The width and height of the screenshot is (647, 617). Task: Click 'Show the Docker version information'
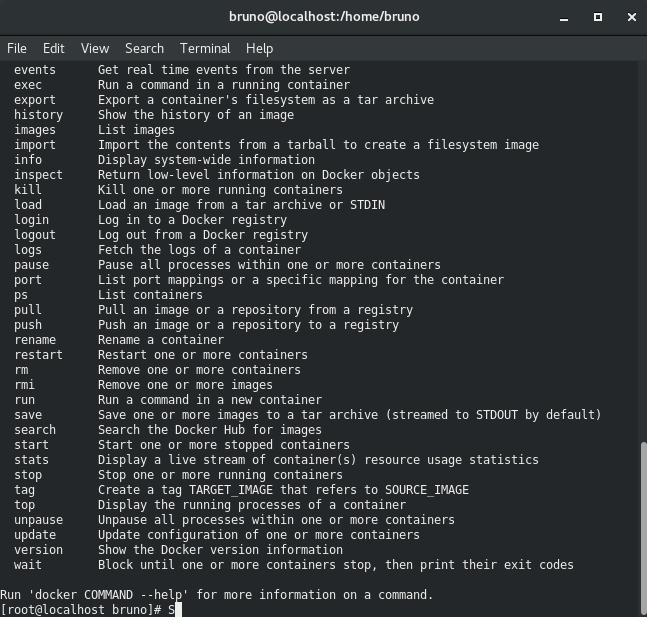pyautogui.click(x=220, y=550)
